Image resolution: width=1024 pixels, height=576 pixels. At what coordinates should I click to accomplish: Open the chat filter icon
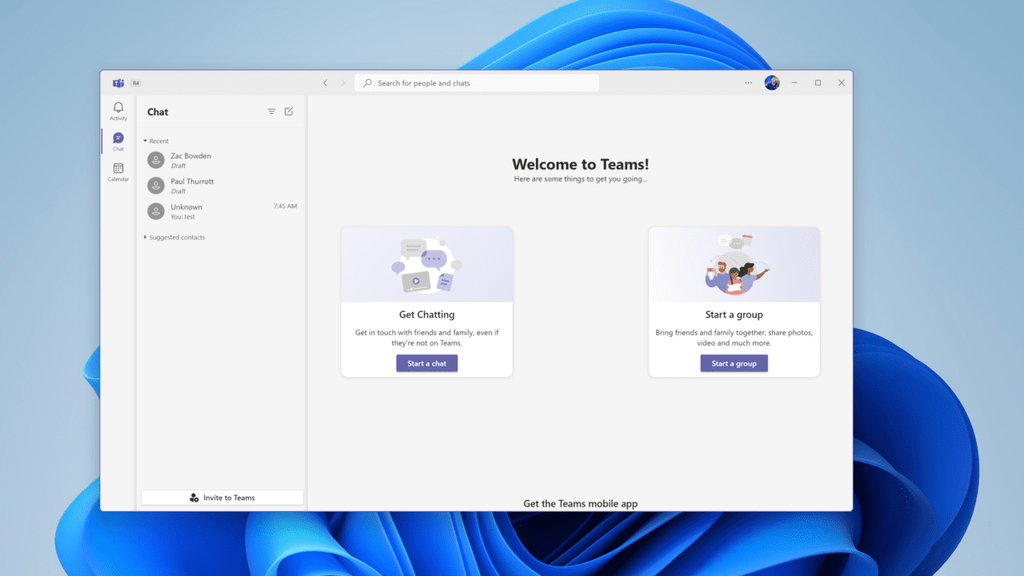(x=271, y=112)
